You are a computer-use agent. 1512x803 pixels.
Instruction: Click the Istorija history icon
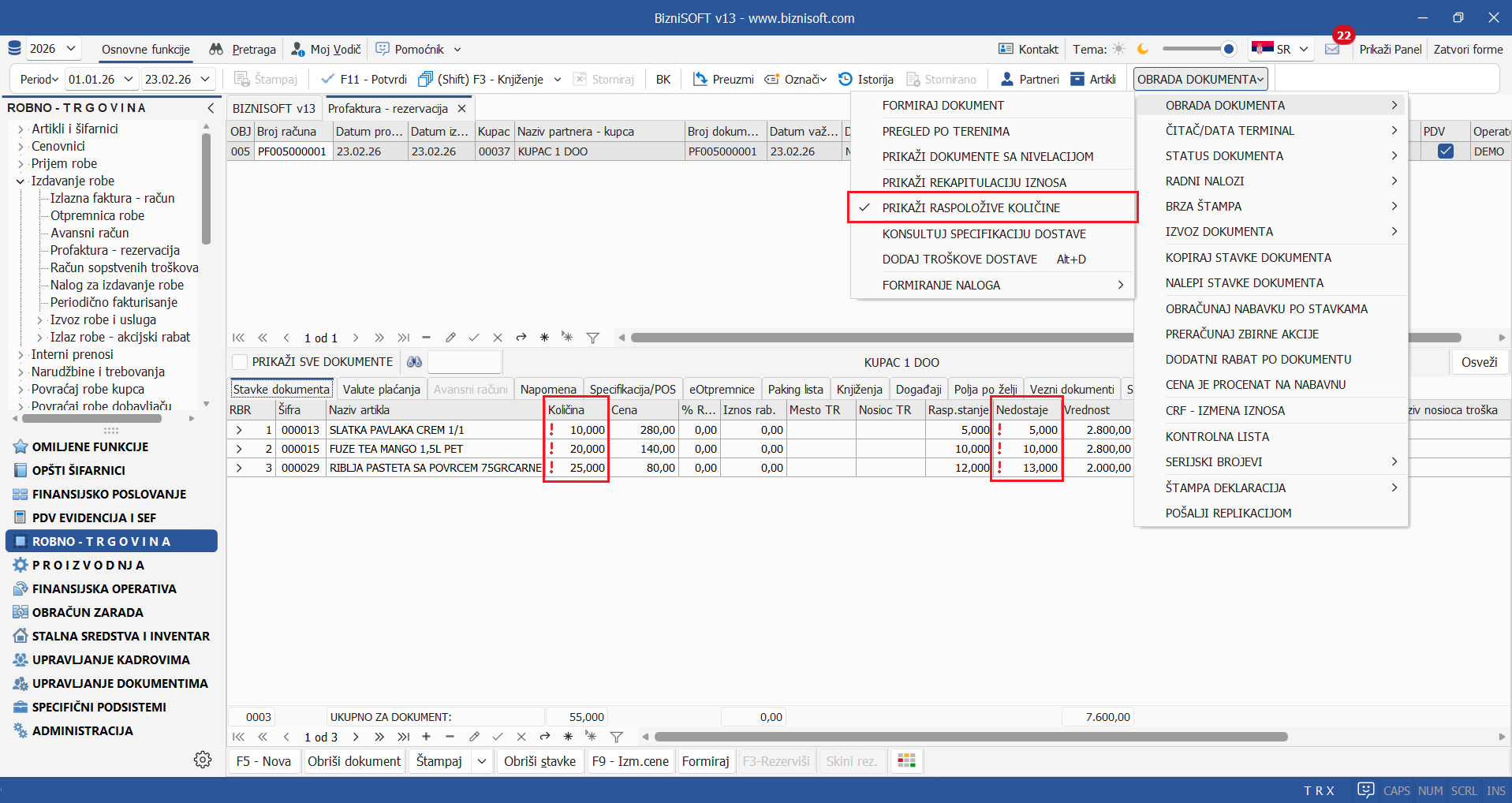coord(846,79)
